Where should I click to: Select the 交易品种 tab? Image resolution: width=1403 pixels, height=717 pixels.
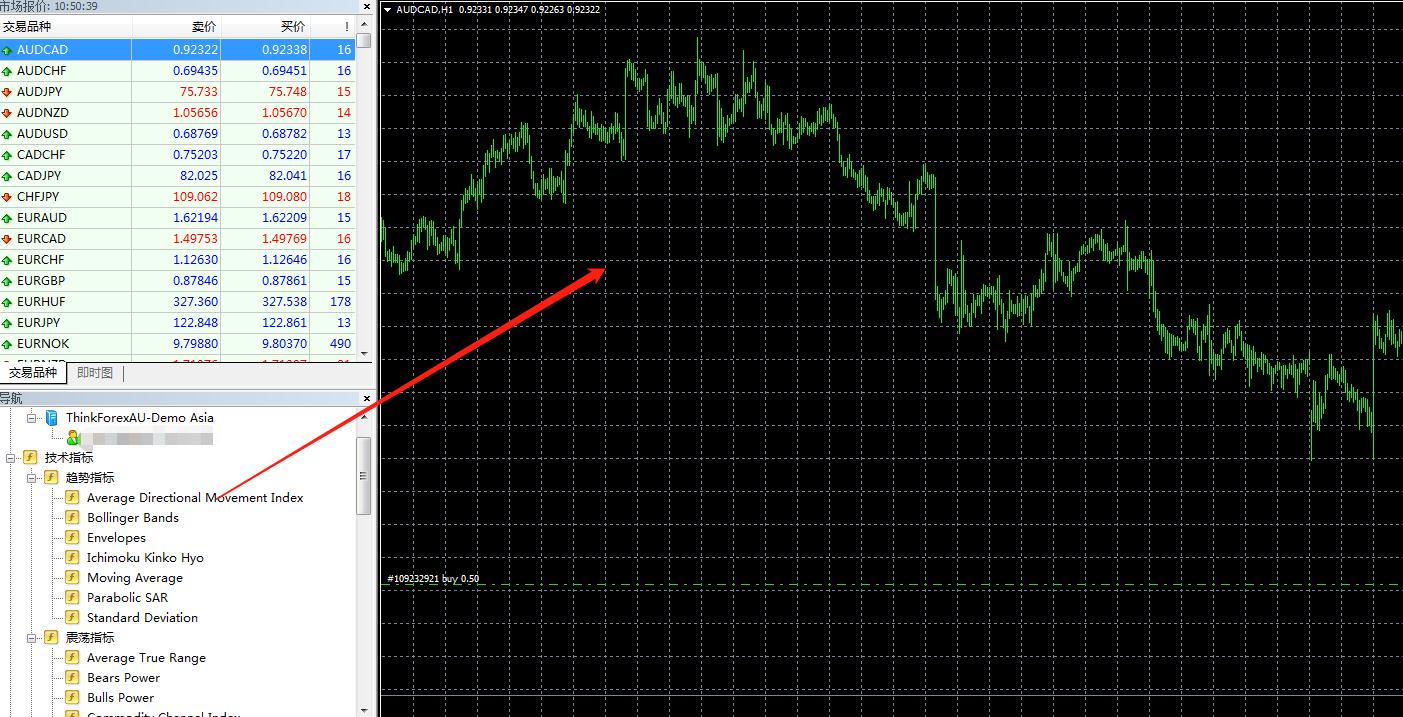[33, 373]
